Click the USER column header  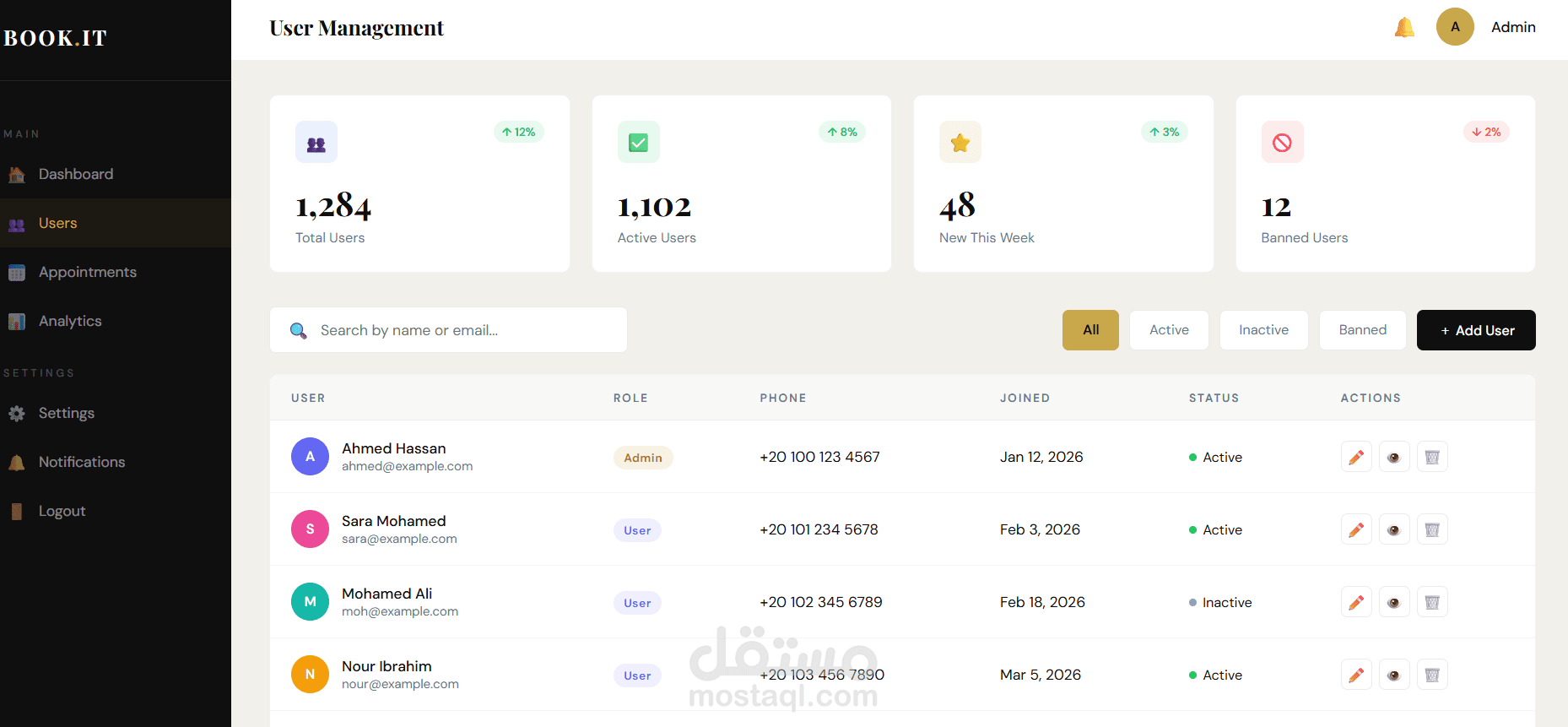308,398
